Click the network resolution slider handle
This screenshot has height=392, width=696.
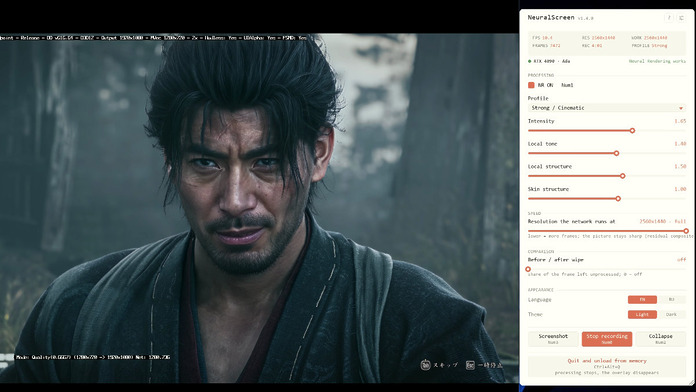tap(686, 231)
